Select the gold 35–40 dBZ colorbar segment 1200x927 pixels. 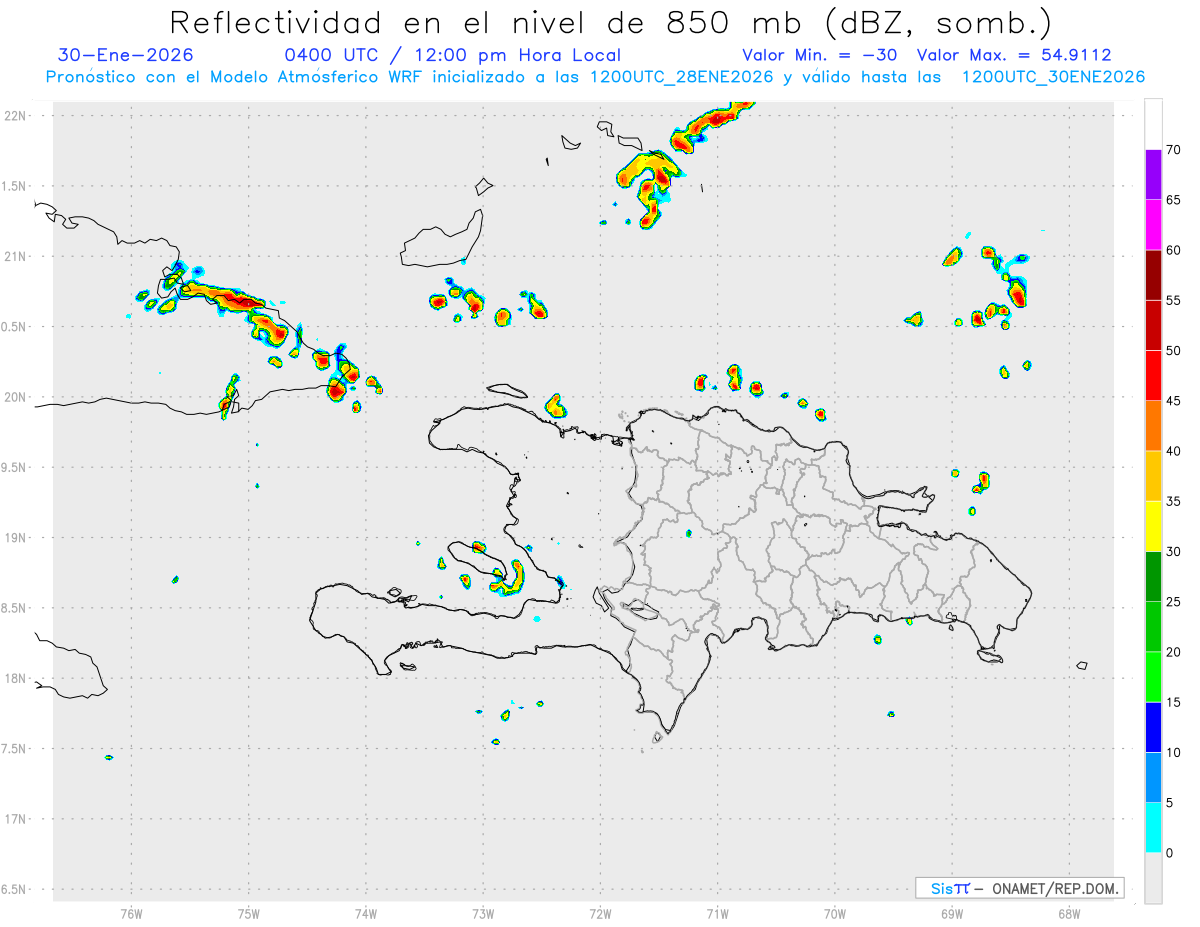1153,476
